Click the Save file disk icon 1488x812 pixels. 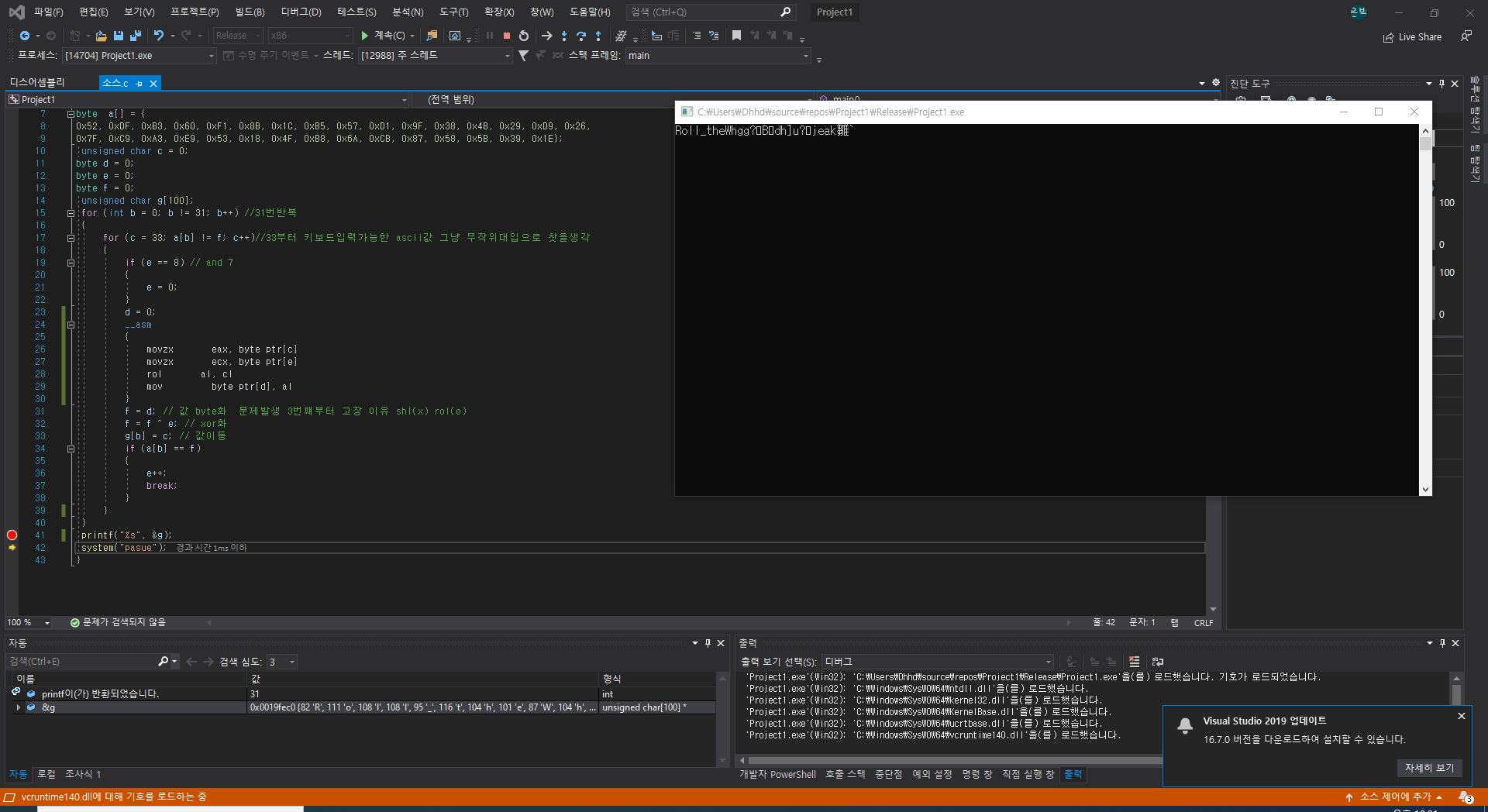click(x=119, y=36)
